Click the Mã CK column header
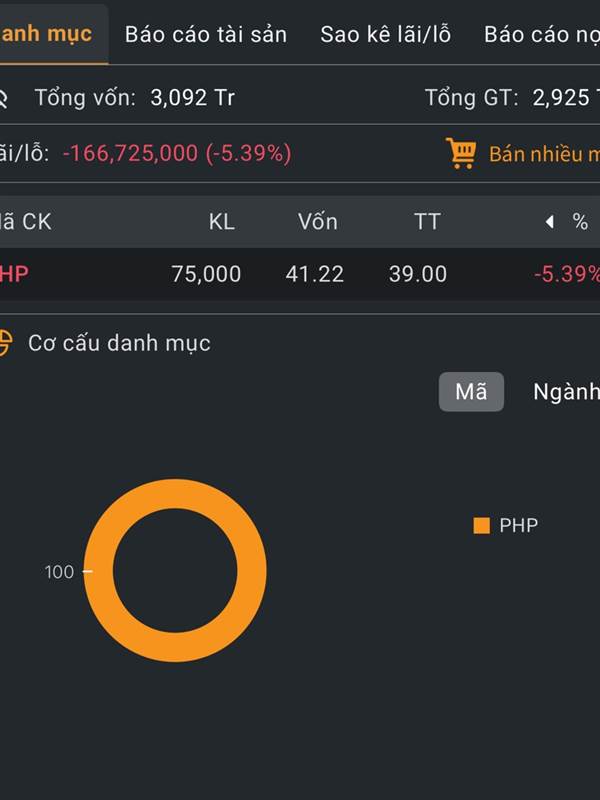600x800 pixels. coord(25,222)
